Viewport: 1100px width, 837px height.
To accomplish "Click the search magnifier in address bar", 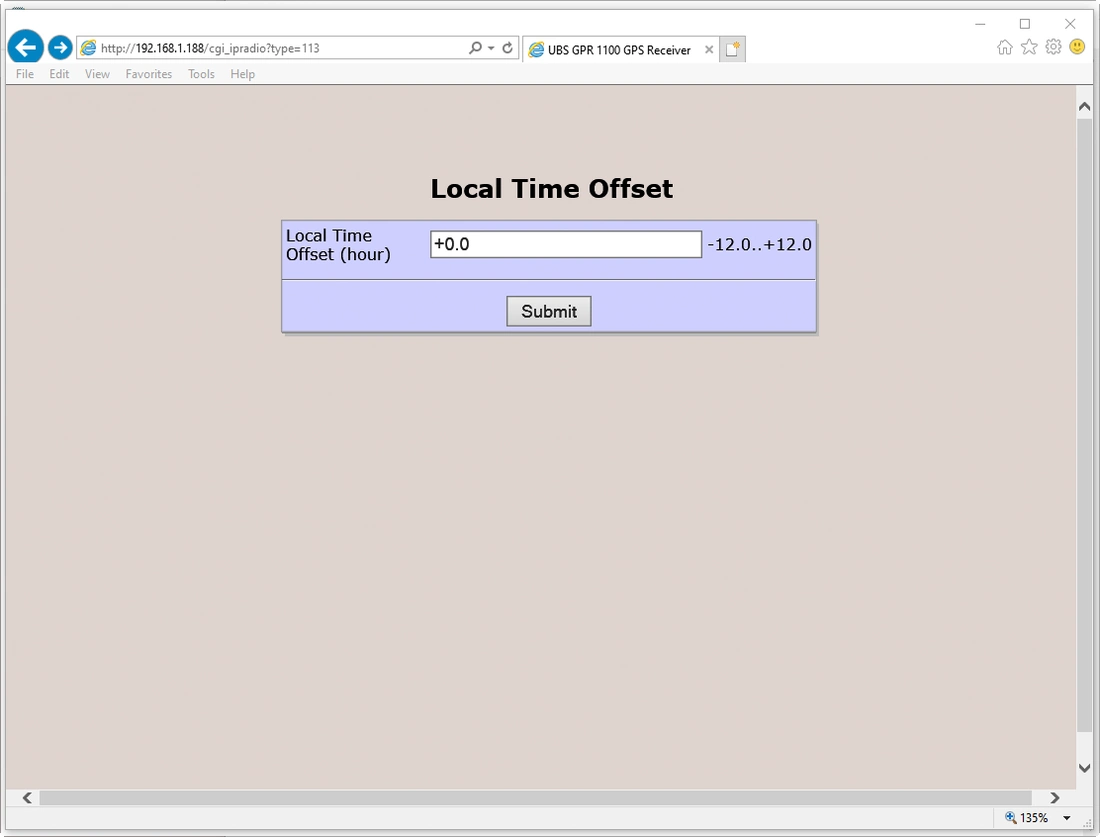I will pyautogui.click(x=475, y=48).
